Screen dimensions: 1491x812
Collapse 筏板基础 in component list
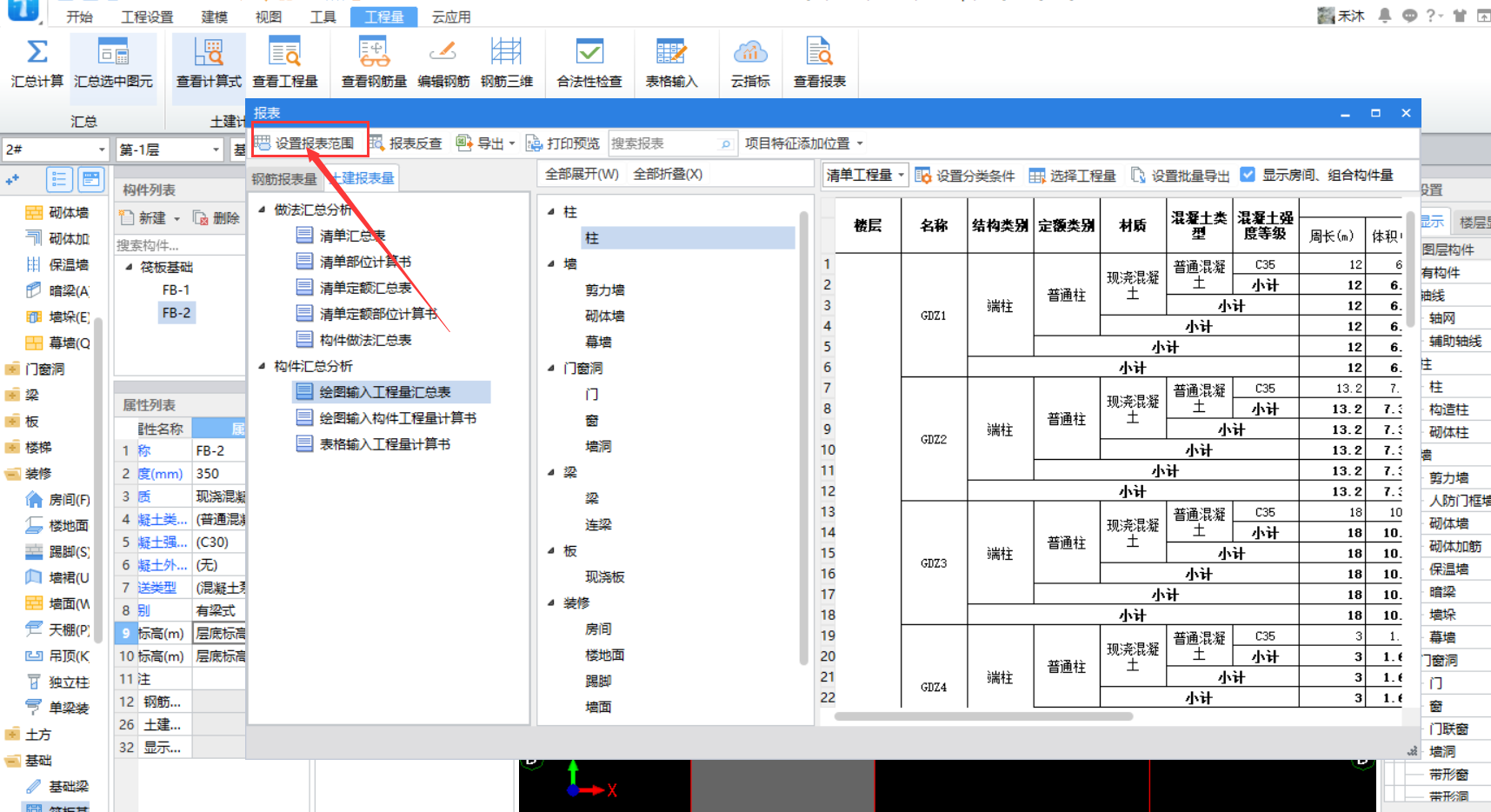coord(129,267)
